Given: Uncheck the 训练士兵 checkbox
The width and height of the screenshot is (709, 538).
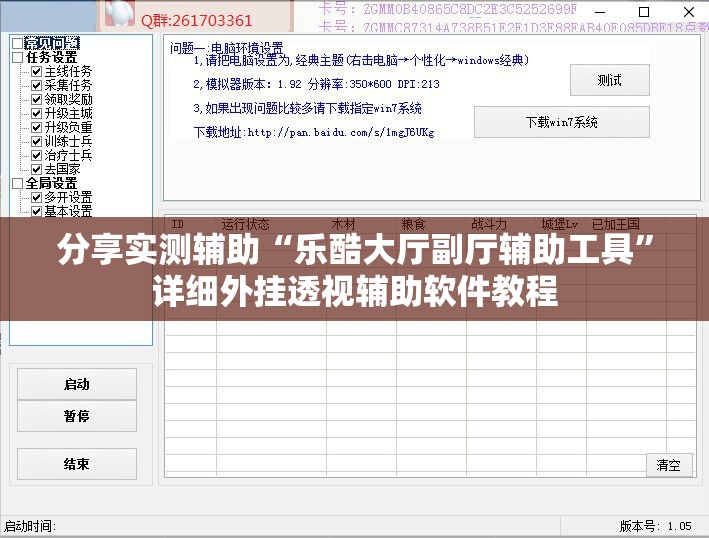Looking at the screenshot, I should [37, 142].
